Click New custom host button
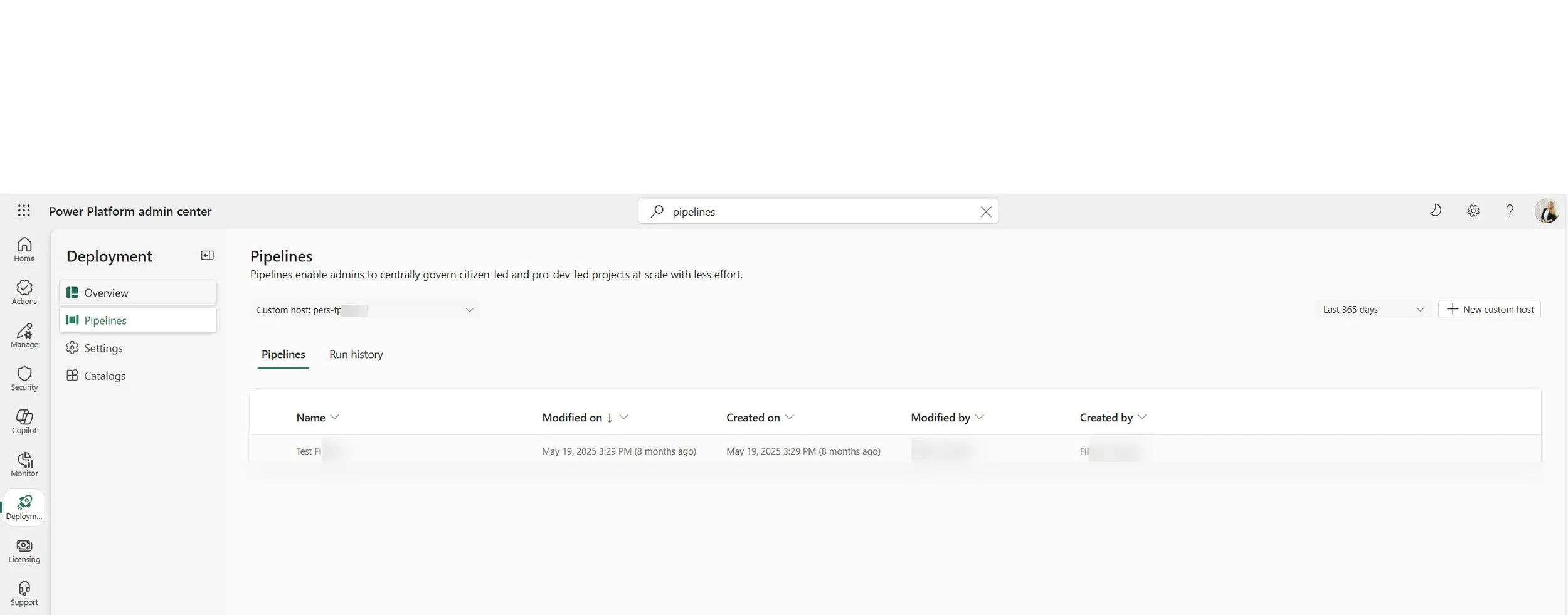 1489,309
